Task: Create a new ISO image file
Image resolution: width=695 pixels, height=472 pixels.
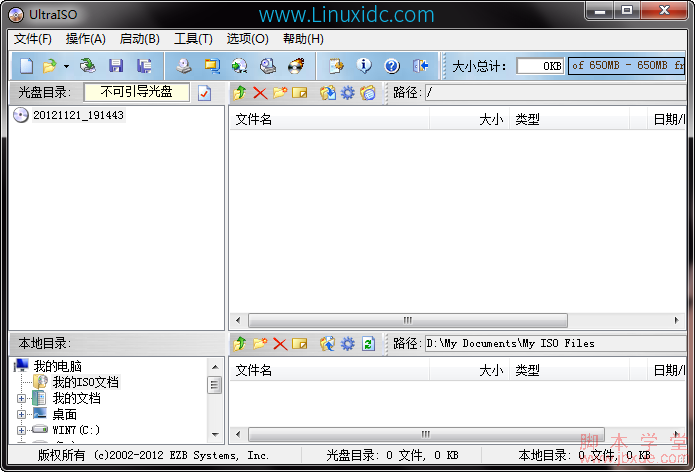Action: click(27, 66)
